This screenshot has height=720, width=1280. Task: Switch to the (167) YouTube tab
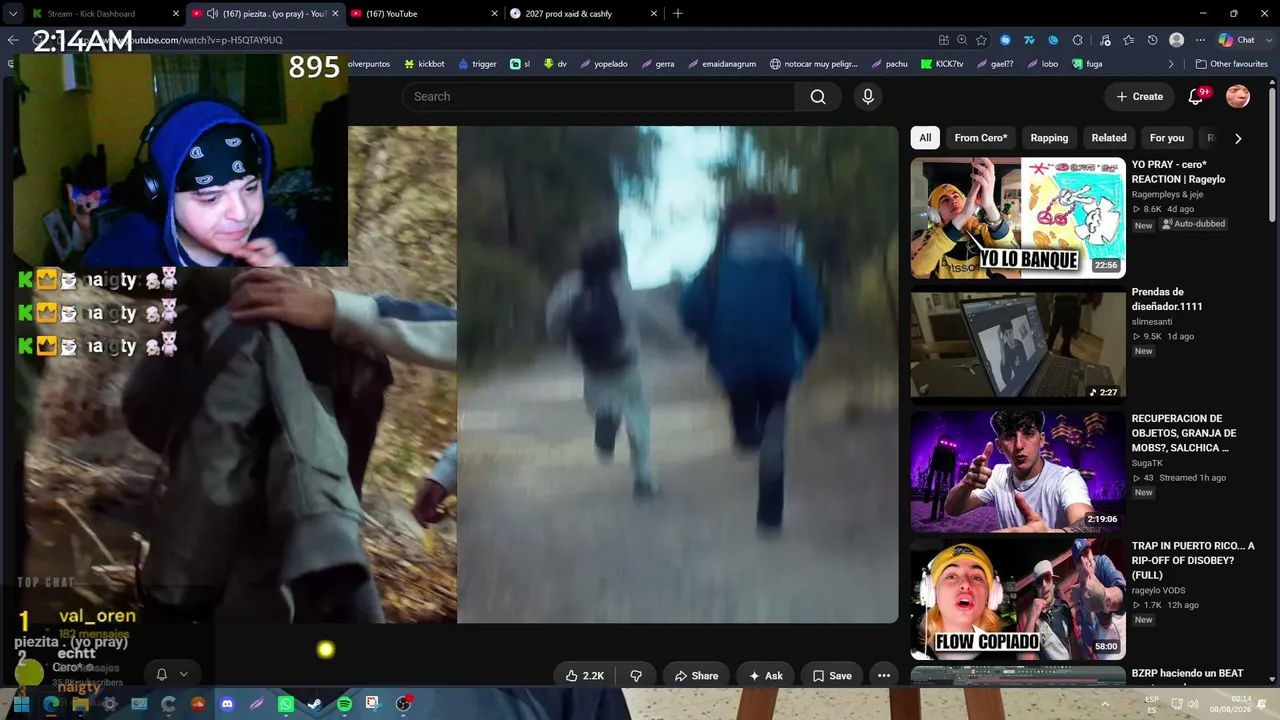tap(423, 14)
